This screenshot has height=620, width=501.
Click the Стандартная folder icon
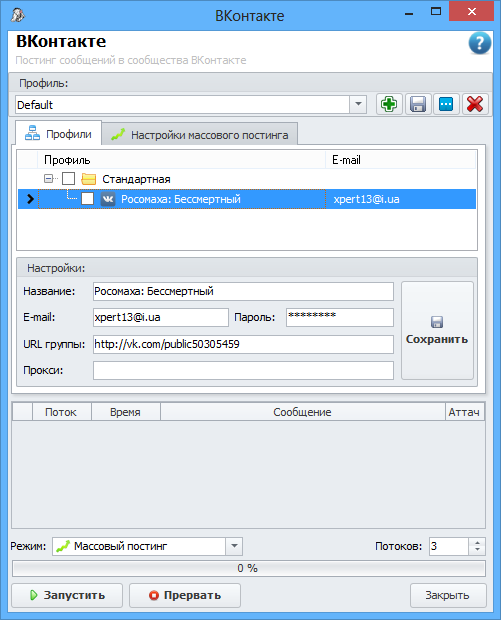89,179
